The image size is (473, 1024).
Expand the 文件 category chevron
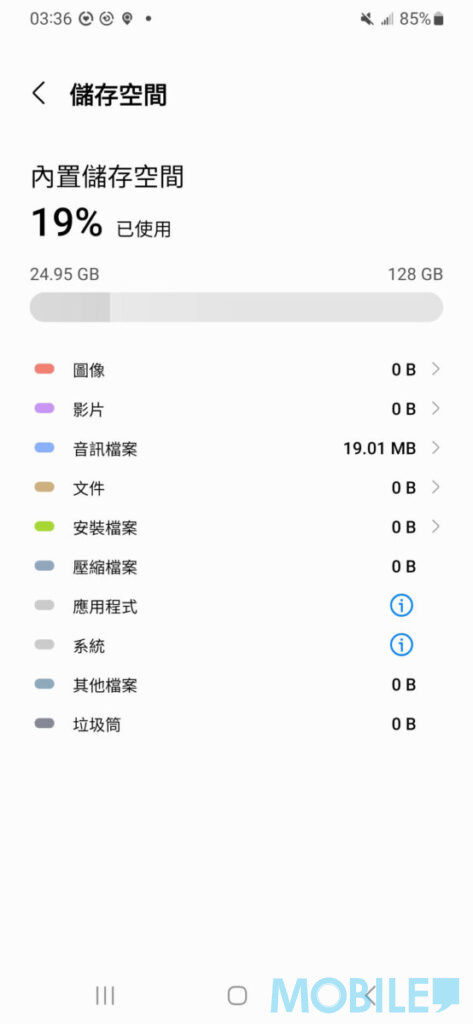(x=436, y=487)
